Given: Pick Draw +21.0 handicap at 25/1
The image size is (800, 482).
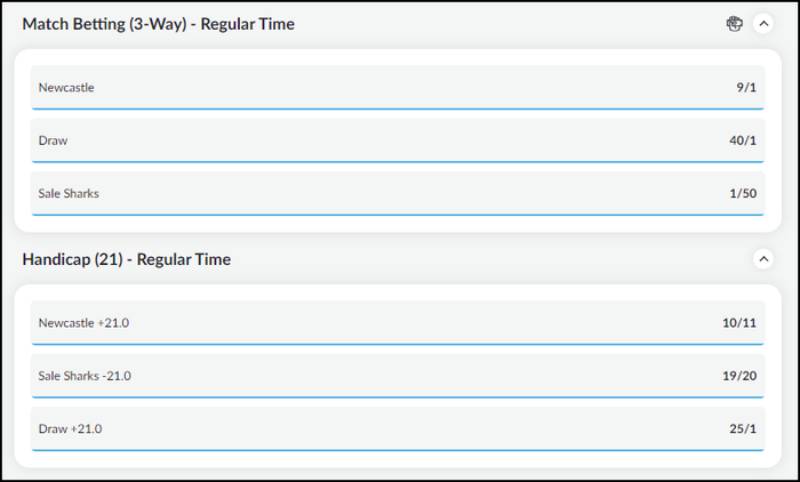Looking at the screenshot, I should click(397, 429).
